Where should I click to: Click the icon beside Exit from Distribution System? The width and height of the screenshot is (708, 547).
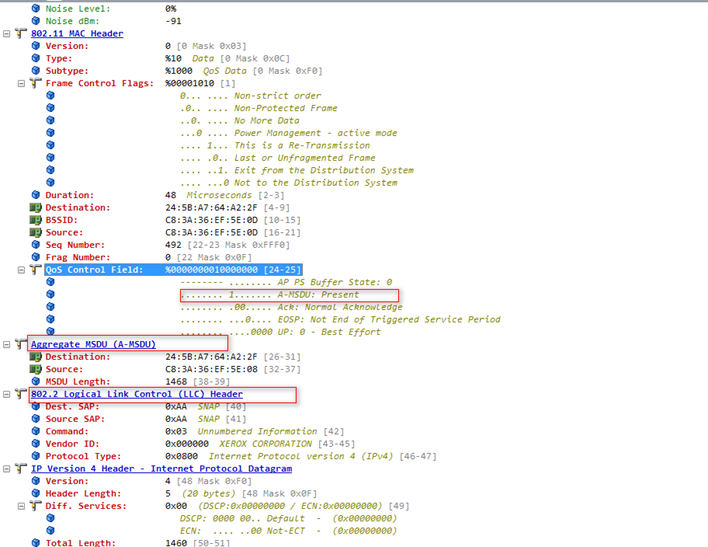point(50,170)
